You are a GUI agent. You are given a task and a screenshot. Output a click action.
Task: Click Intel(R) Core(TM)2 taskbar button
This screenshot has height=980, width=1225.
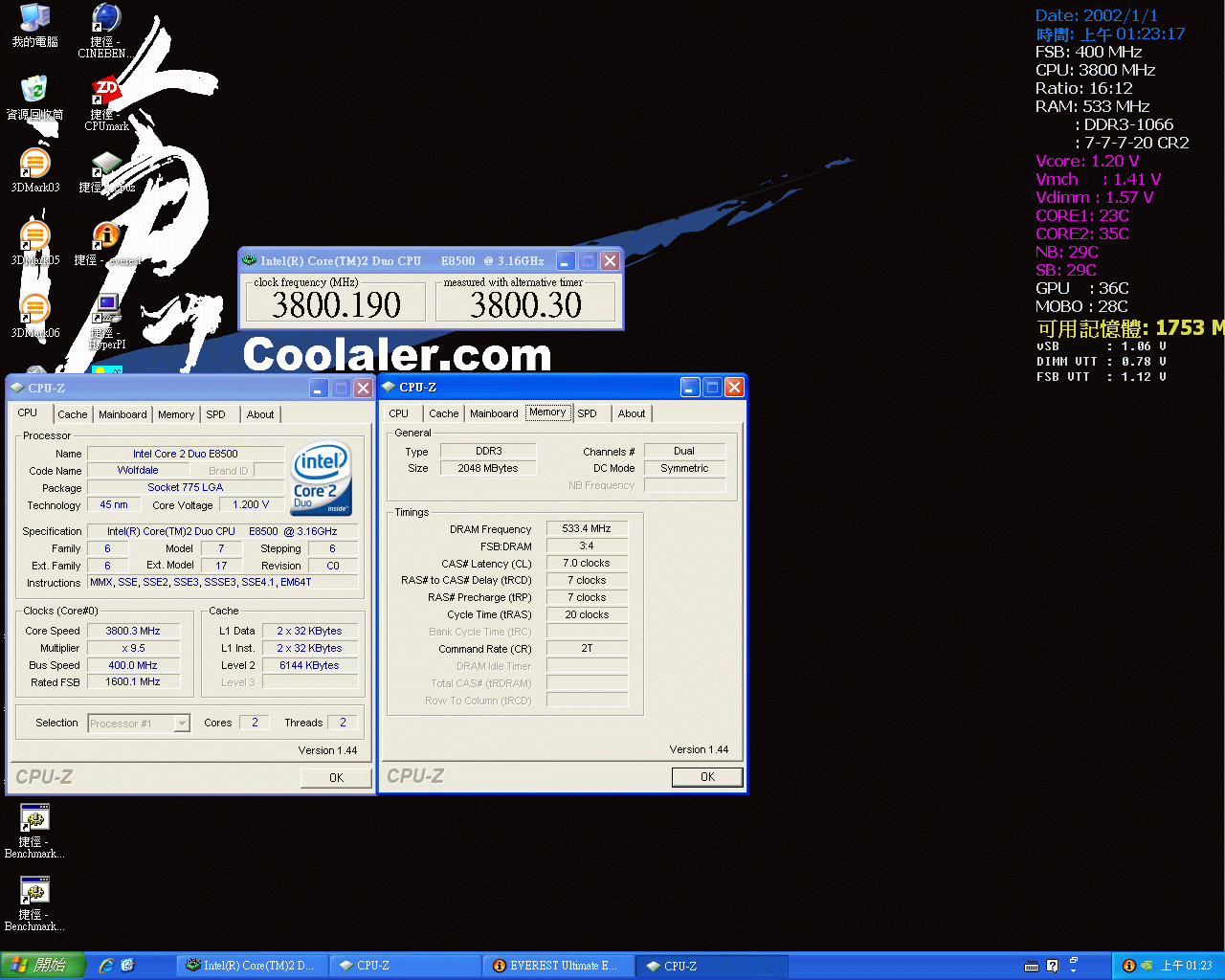[253, 966]
